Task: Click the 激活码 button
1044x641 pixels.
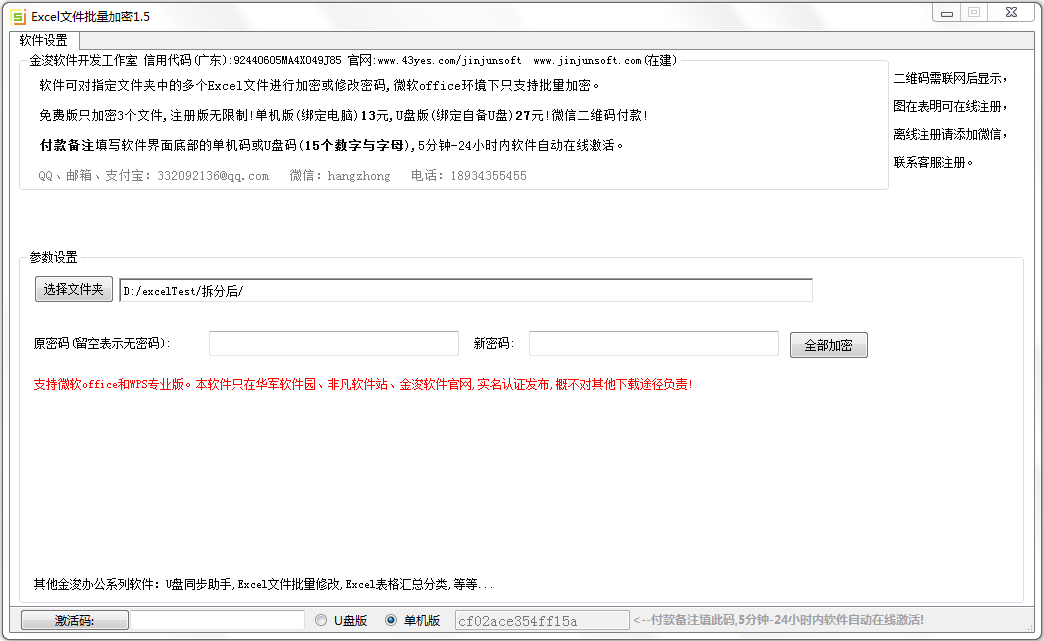Action: click(x=75, y=620)
